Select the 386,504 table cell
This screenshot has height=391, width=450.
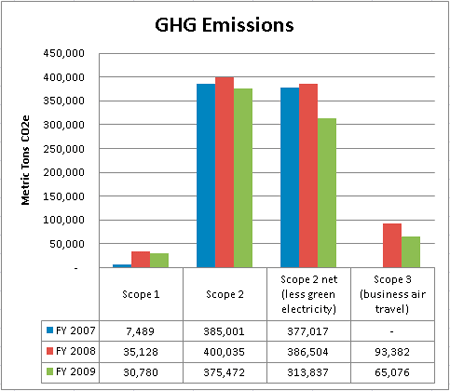click(x=308, y=352)
